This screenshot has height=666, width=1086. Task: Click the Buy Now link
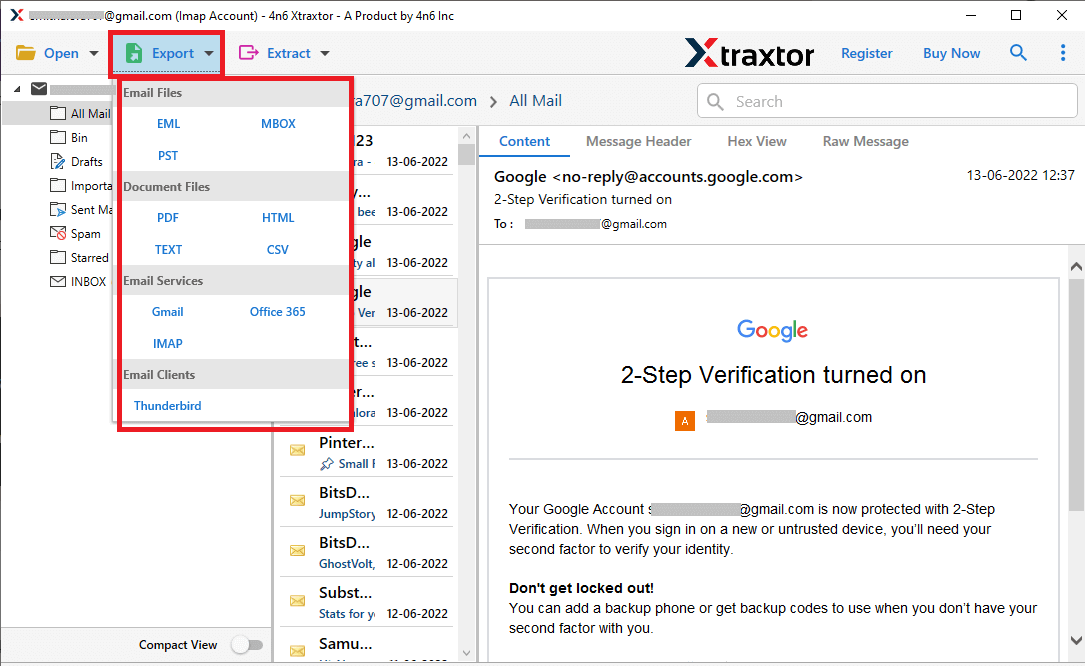(x=951, y=52)
